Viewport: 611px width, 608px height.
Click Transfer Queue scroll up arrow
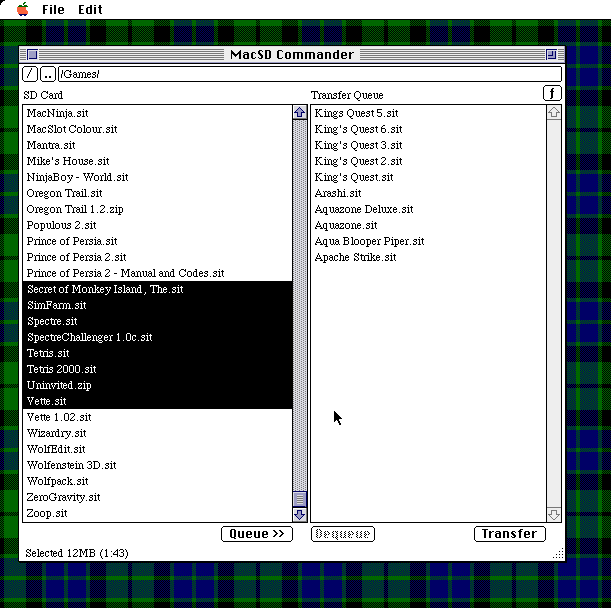click(554, 113)
